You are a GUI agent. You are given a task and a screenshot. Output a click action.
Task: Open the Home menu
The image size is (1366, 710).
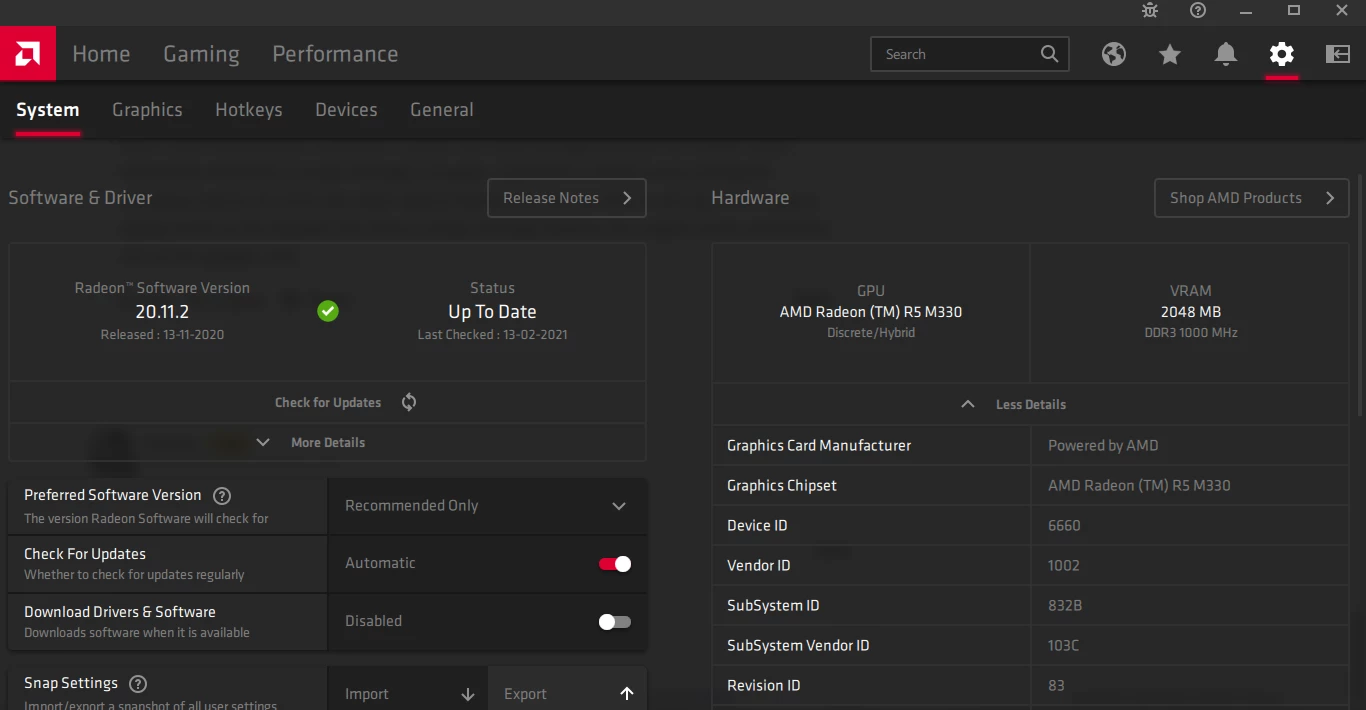click(x=101, y=54)
